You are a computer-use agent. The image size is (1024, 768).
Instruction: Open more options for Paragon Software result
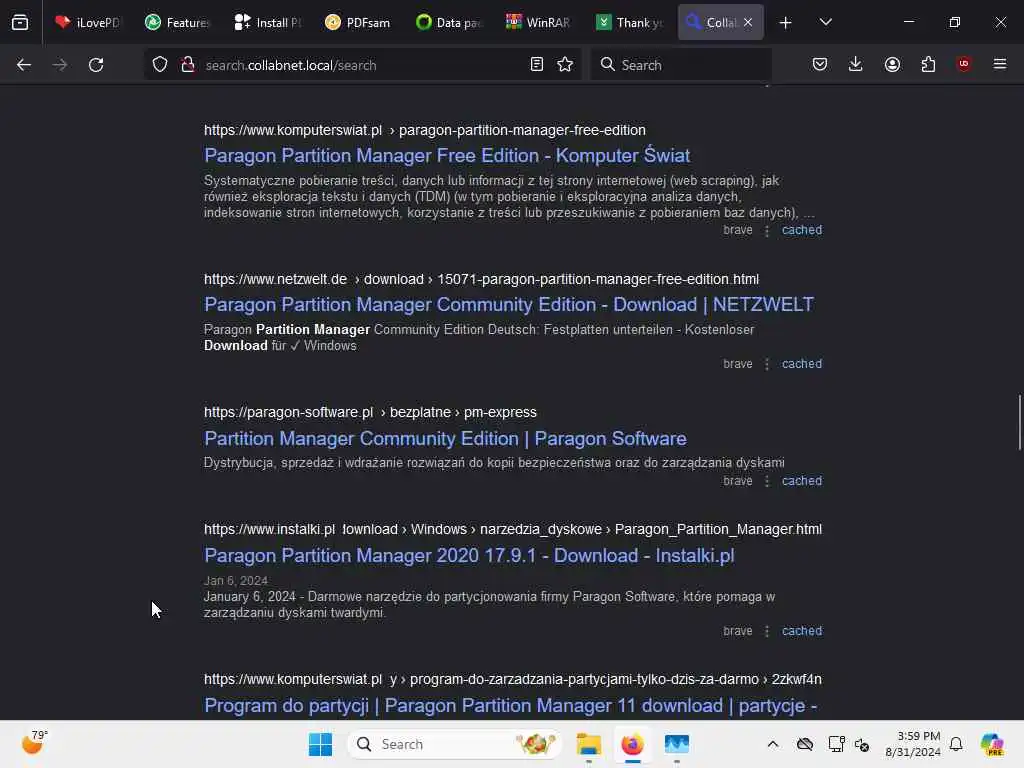(x=767, y=481)
